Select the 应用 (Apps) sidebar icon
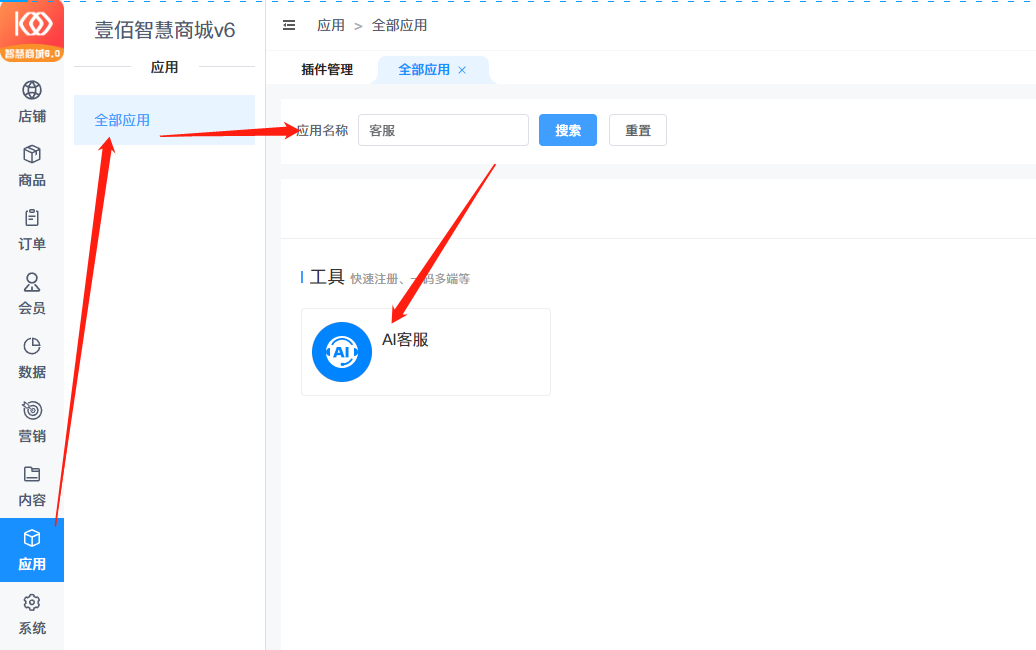Screen dimensions: 1036x650 tap(32, 539)
